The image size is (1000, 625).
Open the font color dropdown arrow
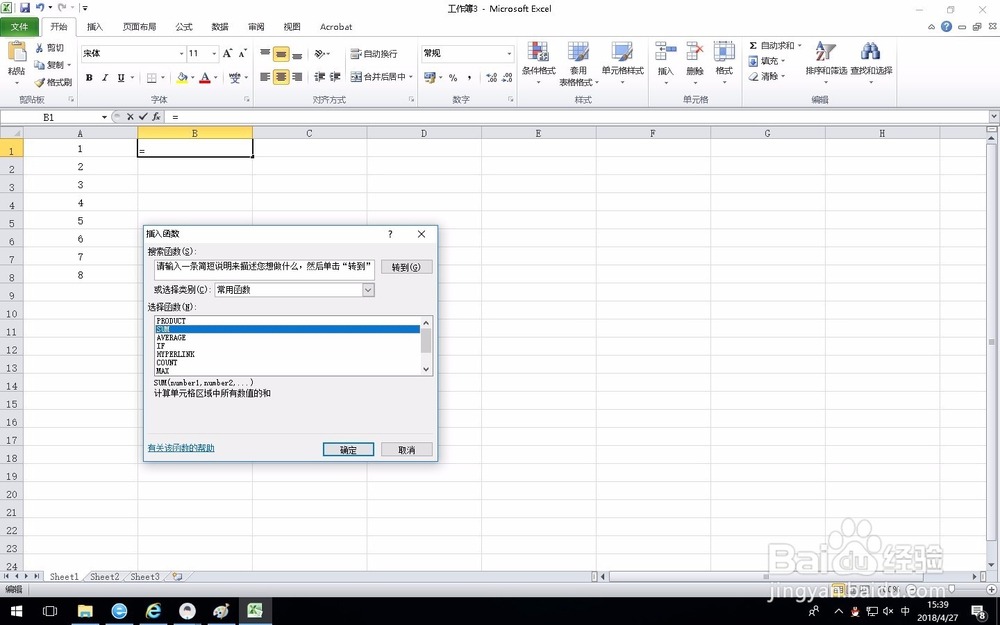pyautogui.click(x=216, y=78)
